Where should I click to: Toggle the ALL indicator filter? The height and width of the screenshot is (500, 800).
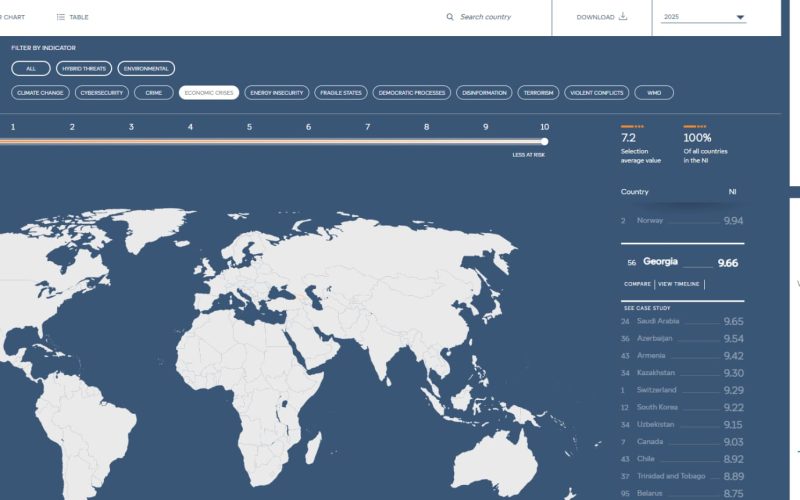coord(31,68)
